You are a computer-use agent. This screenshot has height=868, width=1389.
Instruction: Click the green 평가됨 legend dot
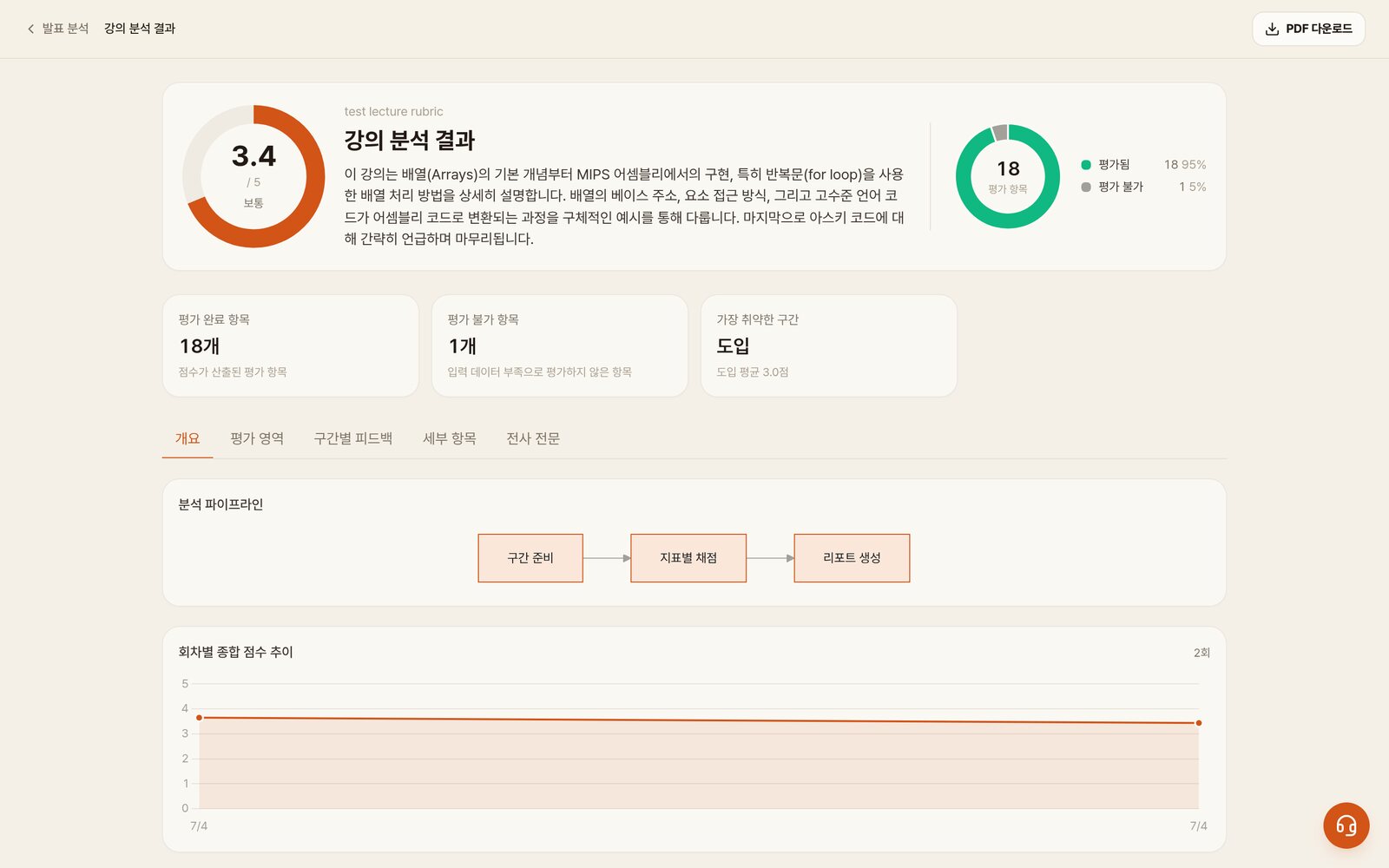[1086, 165]
